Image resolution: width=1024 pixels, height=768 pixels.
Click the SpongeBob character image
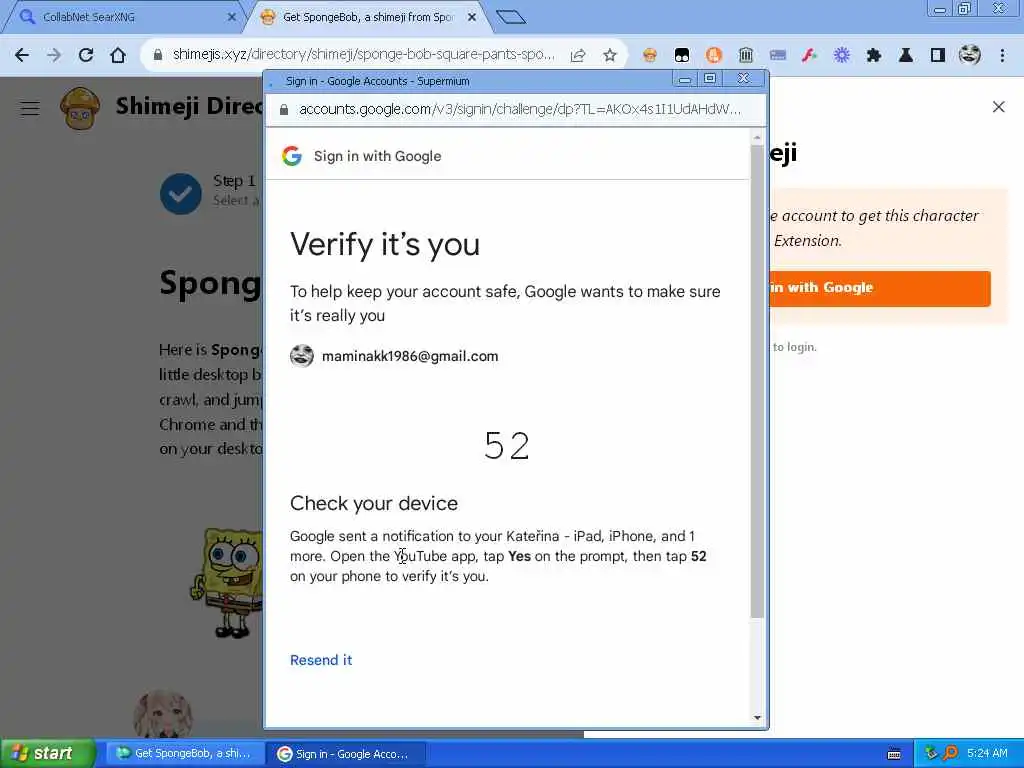[x=227, y=583]
